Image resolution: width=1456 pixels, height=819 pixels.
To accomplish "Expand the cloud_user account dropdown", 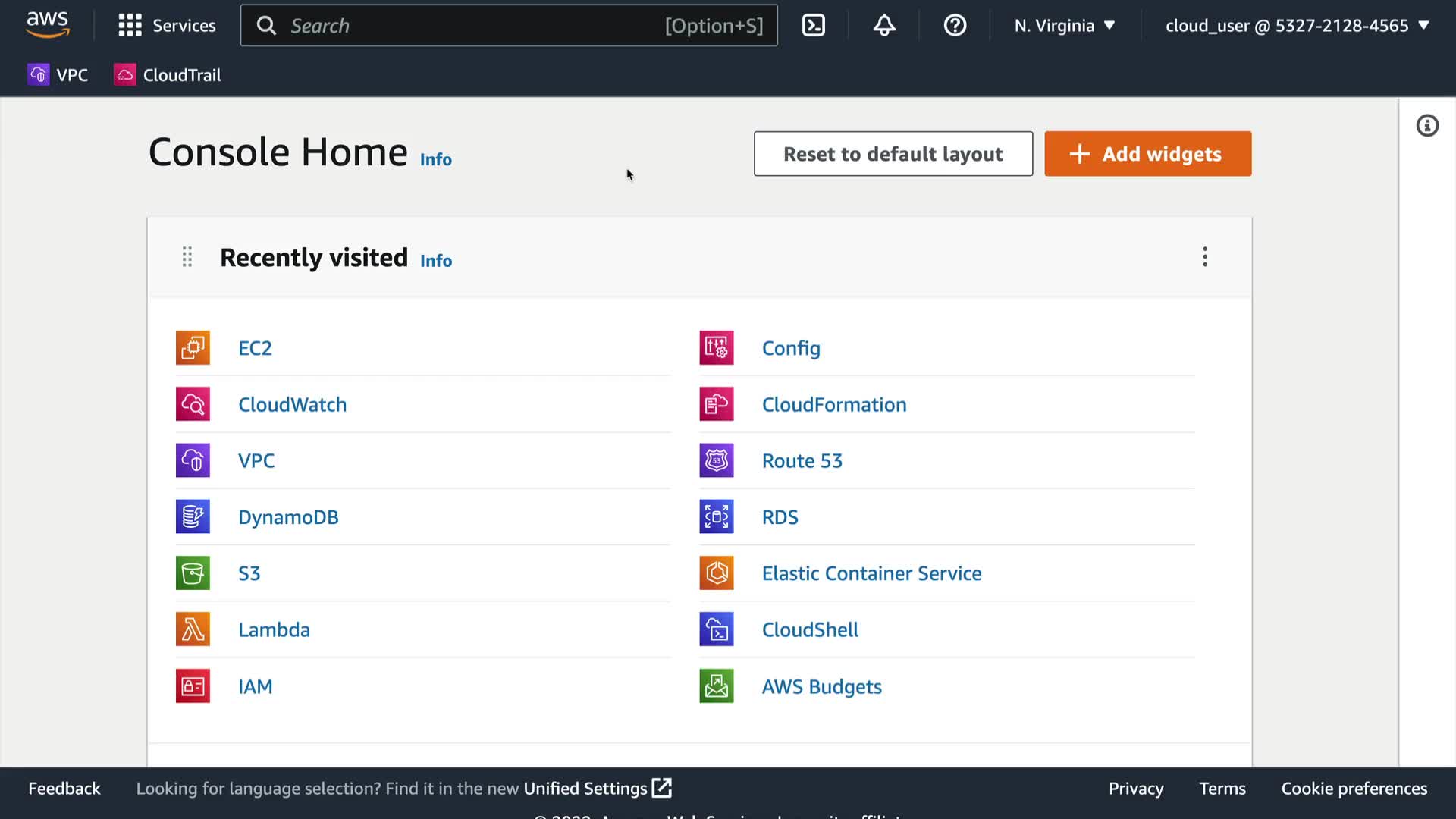I will point(1297,26).
